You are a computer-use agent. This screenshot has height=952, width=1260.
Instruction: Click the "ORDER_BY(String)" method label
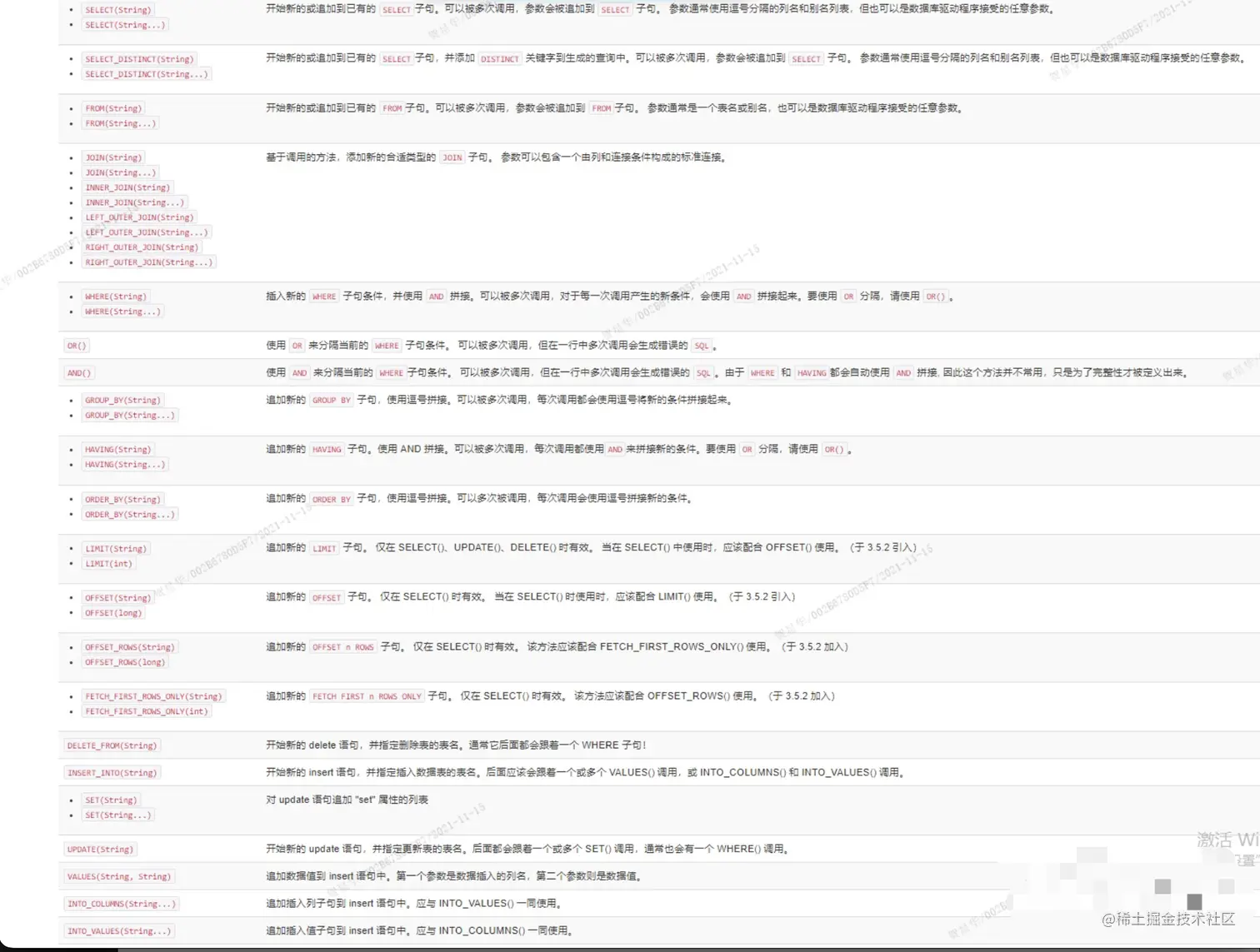coord(122,500)
